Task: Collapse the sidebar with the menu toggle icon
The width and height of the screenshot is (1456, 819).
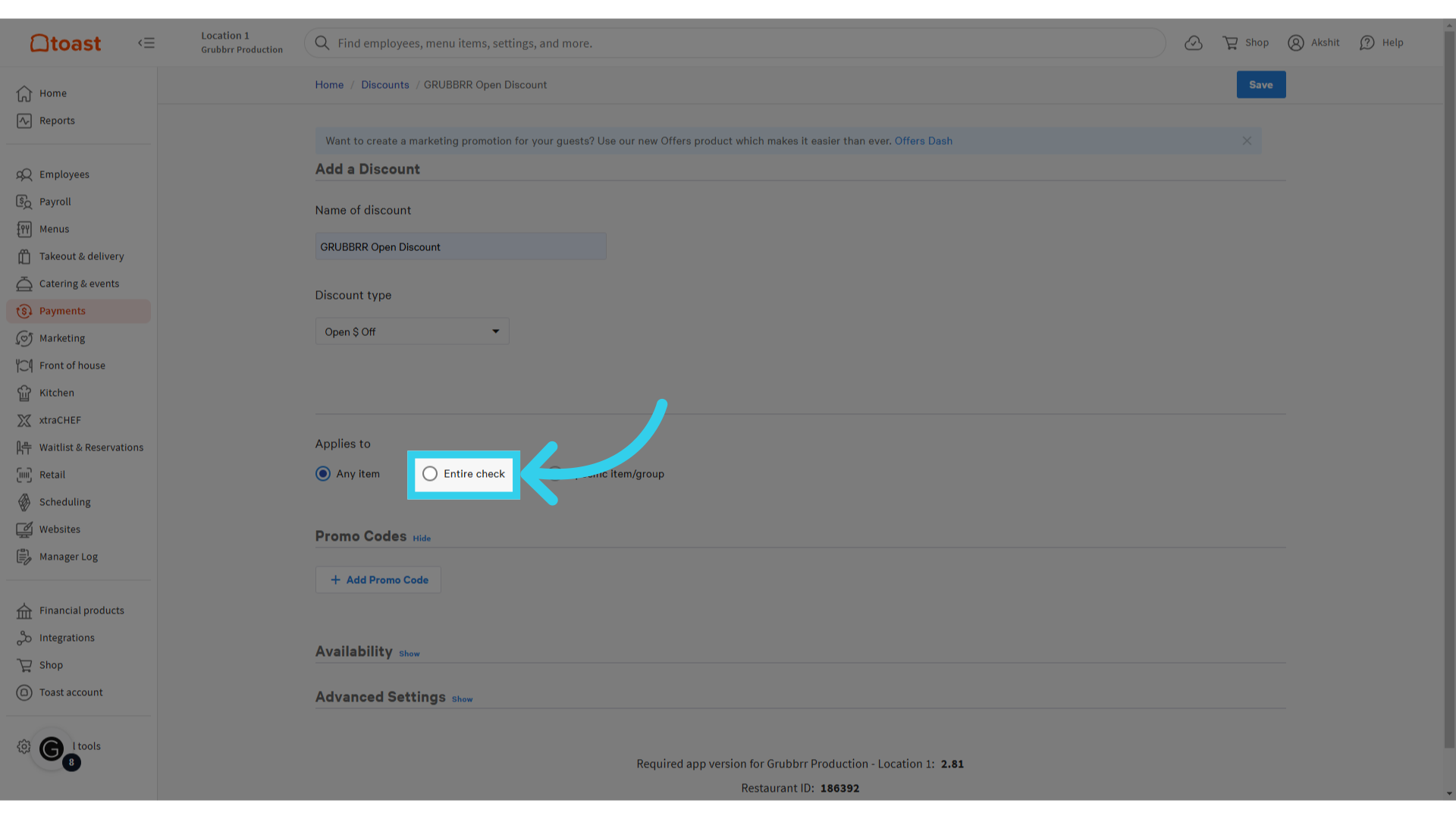Action: (146, 43)
